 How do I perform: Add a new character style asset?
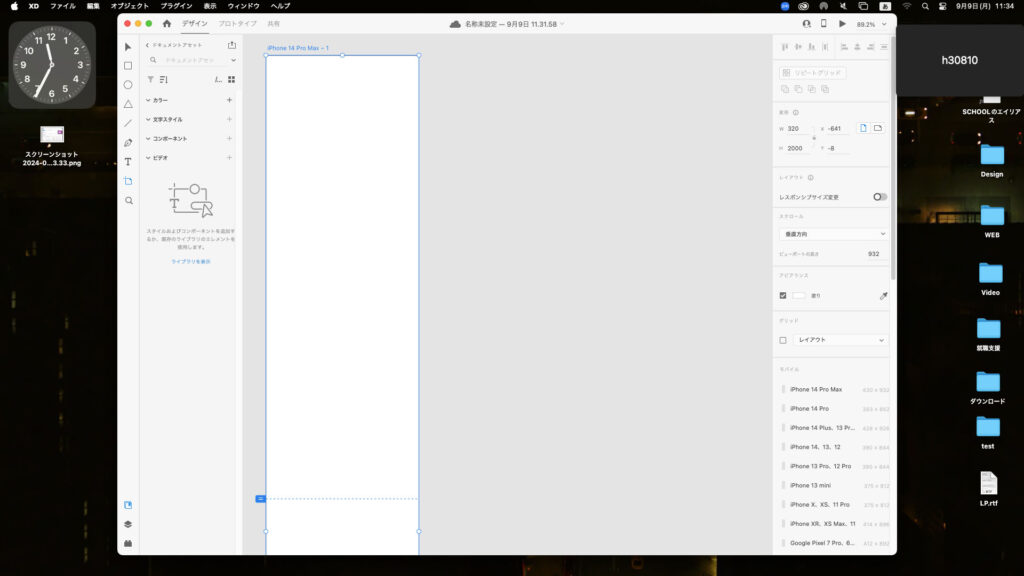[229, 120]
